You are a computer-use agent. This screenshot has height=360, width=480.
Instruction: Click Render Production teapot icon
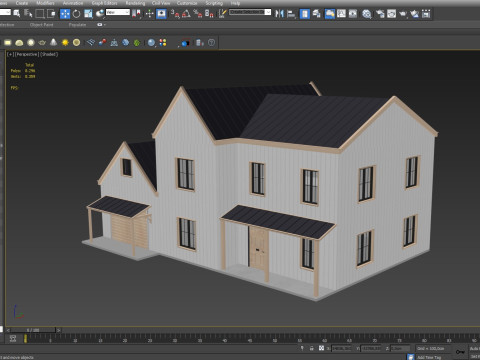click(403, 14)
